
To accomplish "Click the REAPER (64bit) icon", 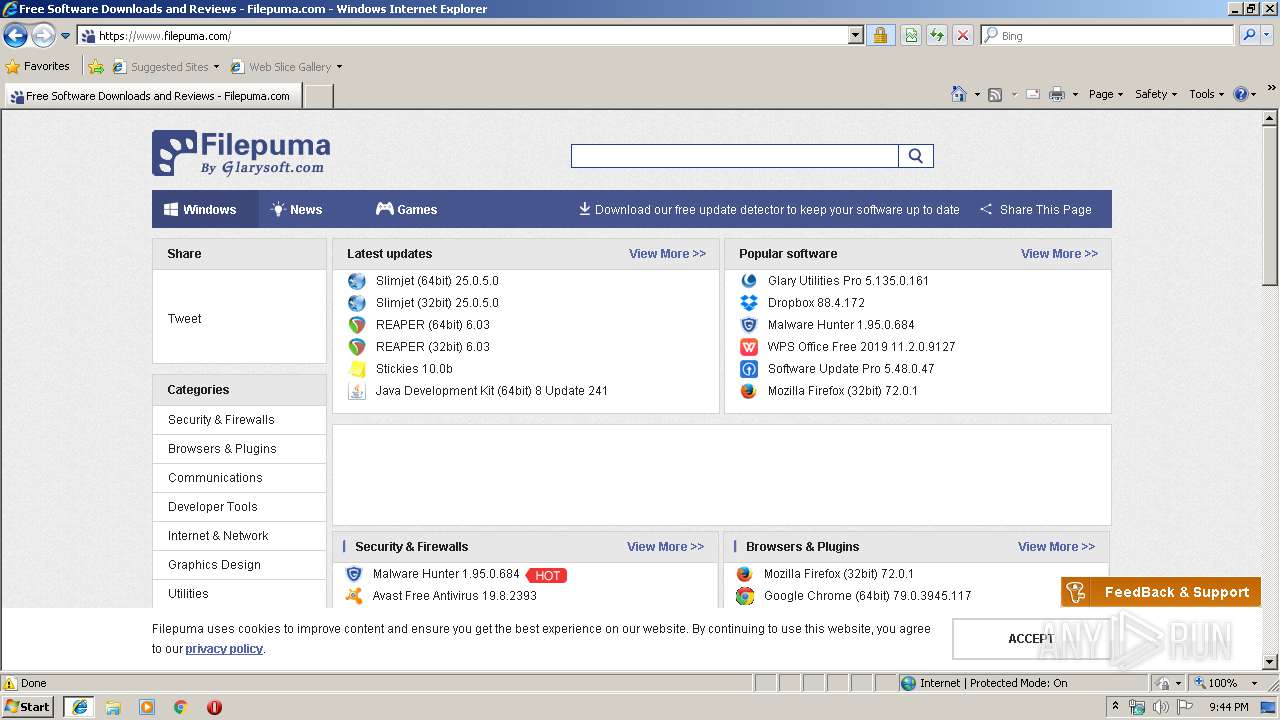I will pos(357,325).
